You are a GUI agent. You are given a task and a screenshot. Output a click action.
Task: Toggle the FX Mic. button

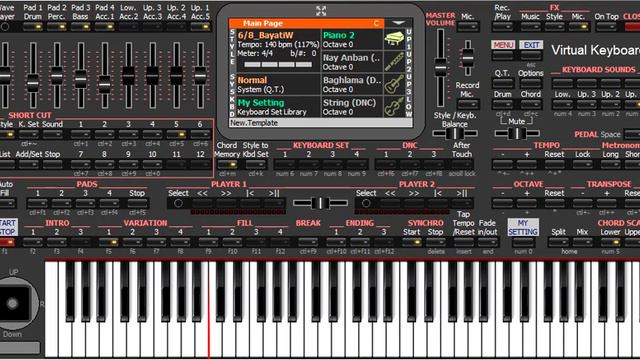click(578, 27)
